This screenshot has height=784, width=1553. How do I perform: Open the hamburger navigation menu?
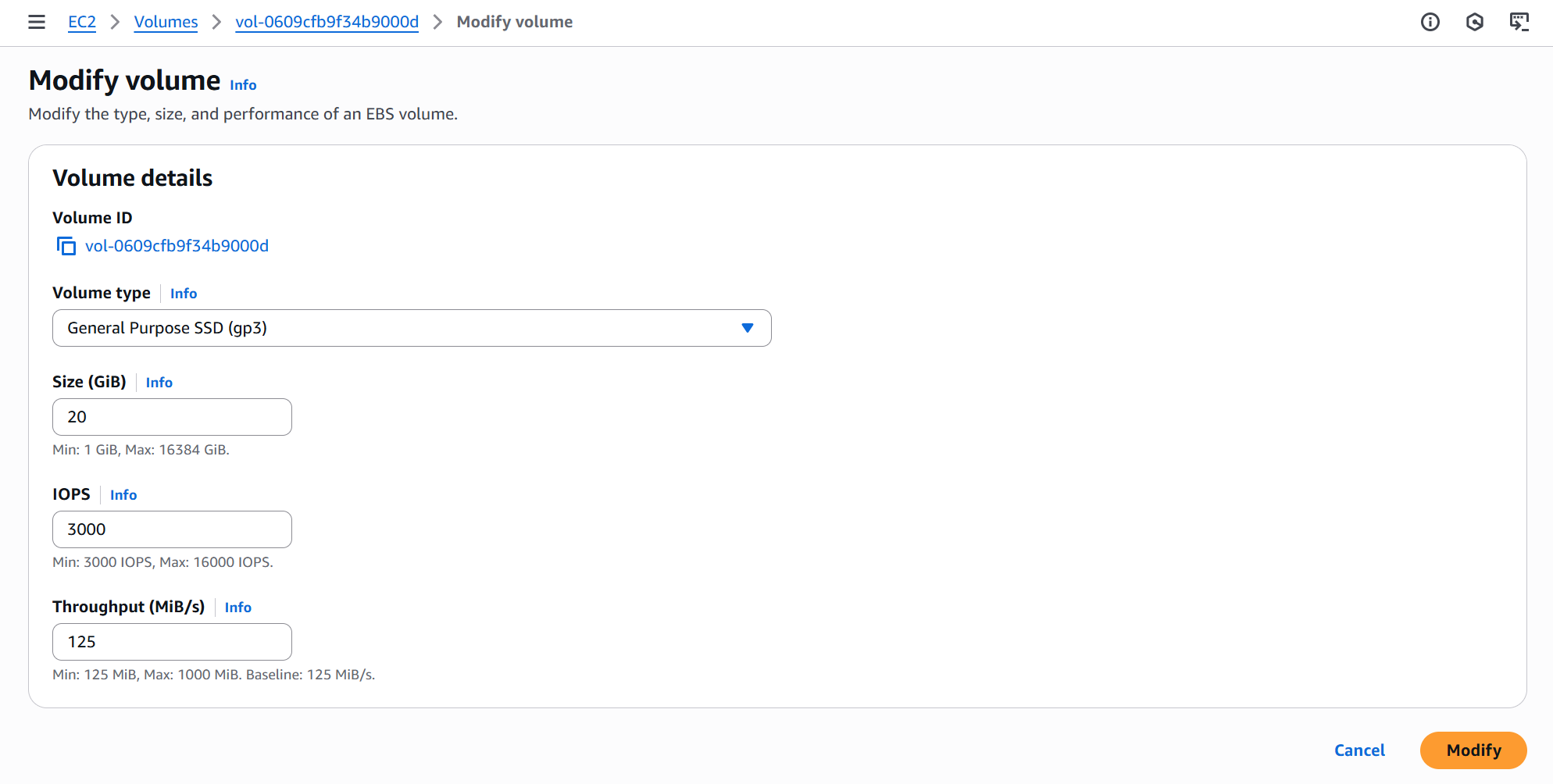point(37,22)
